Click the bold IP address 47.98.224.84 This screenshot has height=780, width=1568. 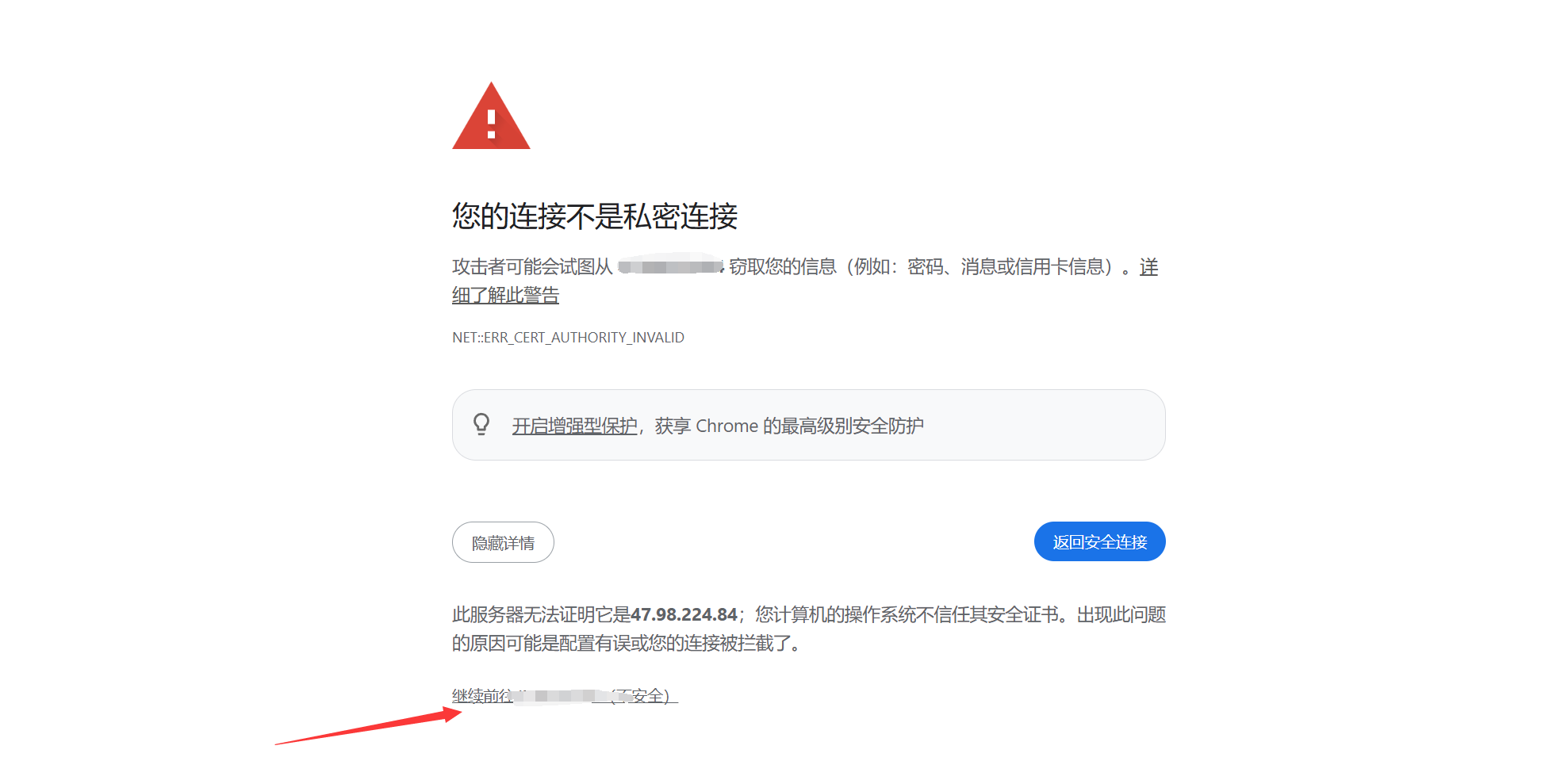[x=684, y=614]
